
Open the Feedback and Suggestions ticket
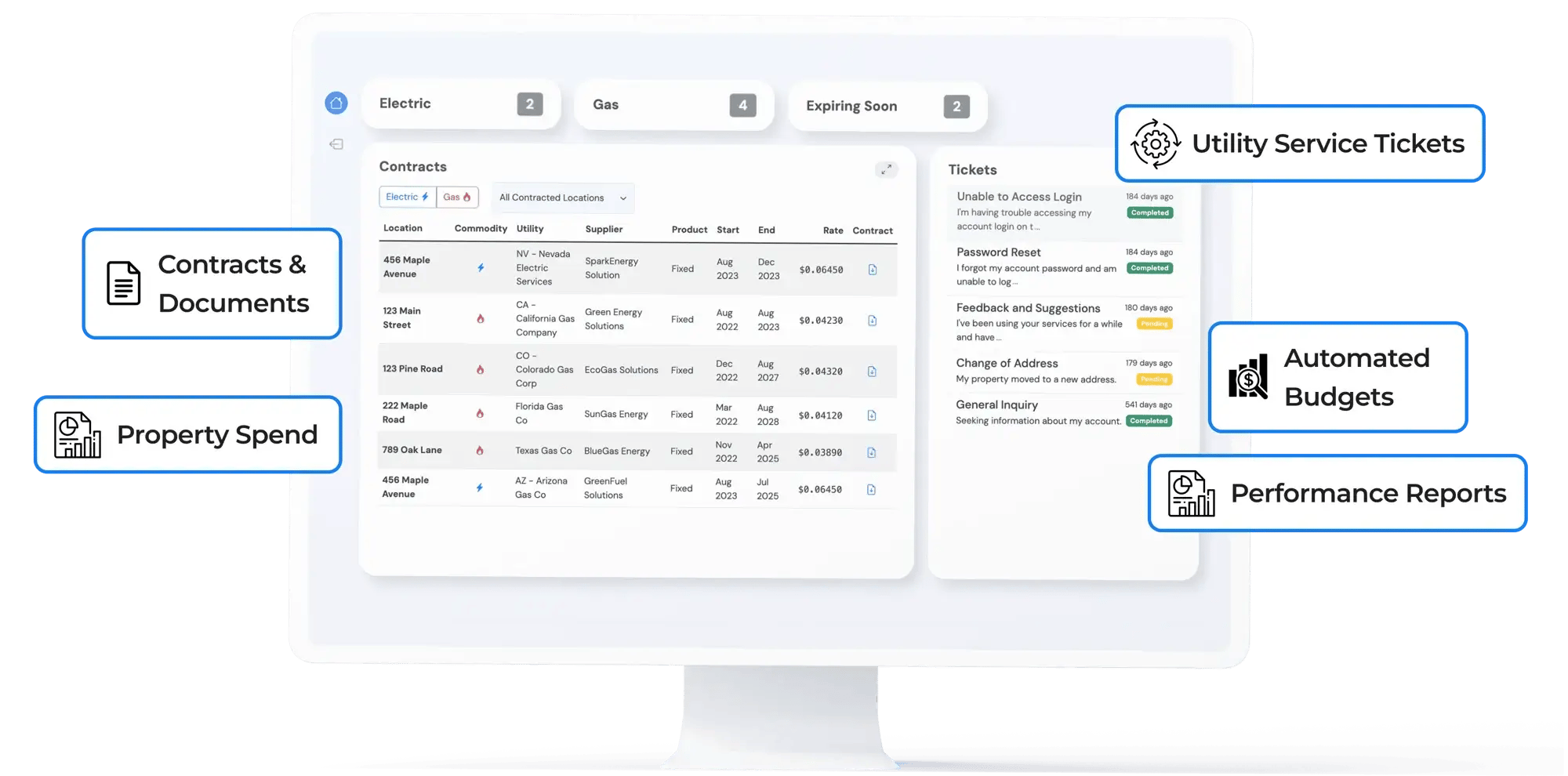click(1065, 322)
